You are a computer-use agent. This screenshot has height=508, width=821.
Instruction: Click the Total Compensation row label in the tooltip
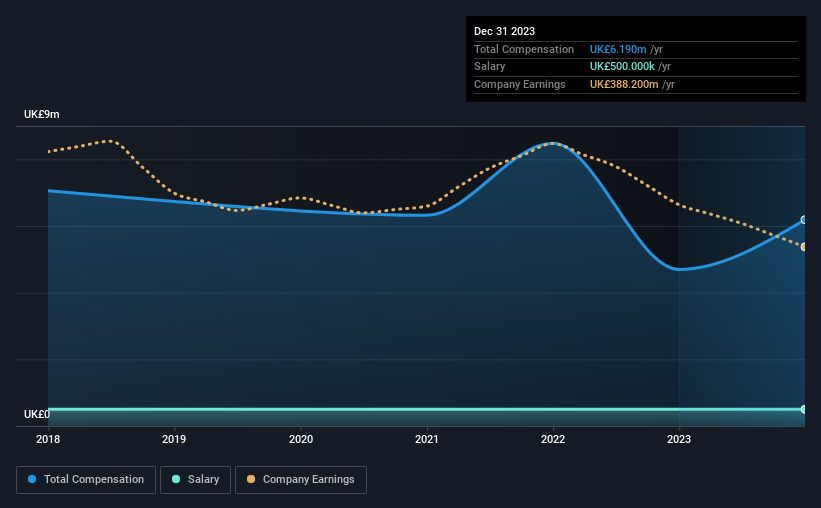[x=524, y=49]
